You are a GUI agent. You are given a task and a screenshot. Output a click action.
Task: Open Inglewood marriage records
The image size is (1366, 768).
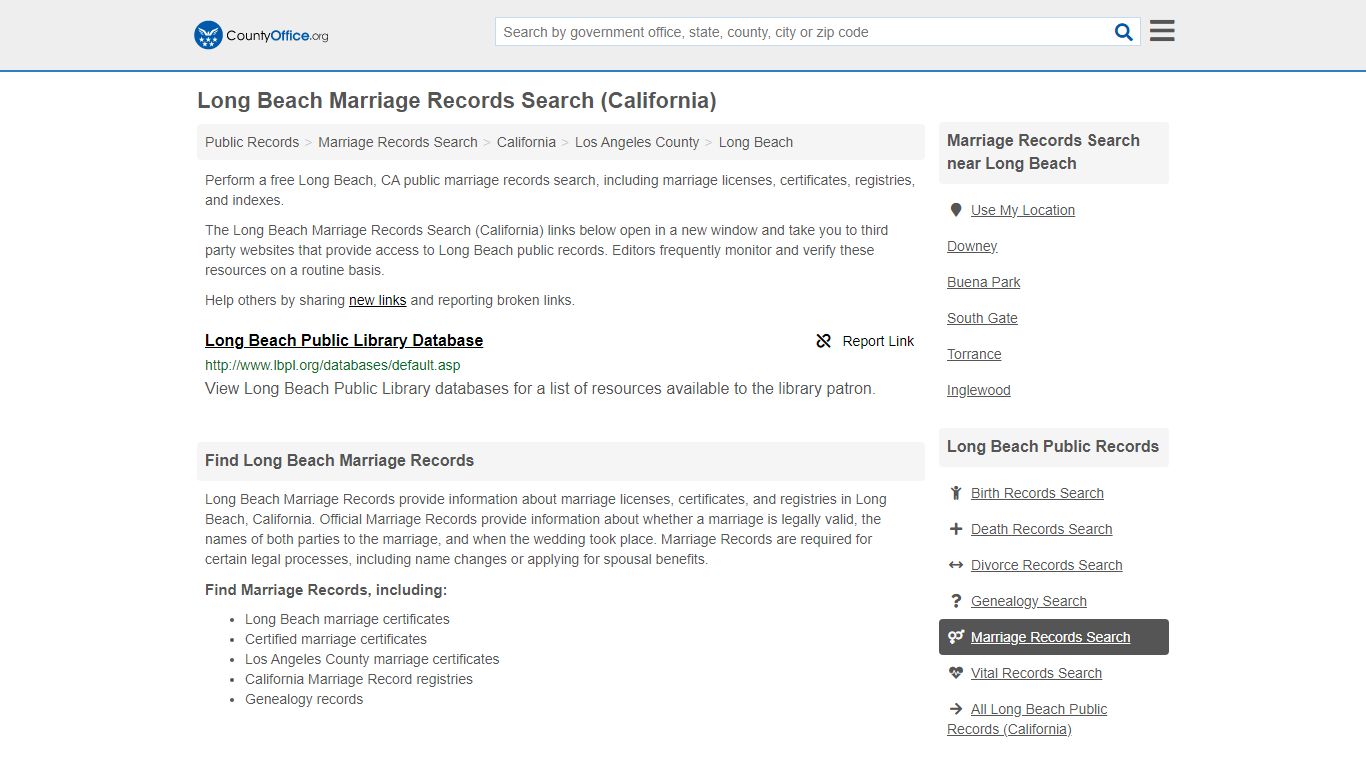coord(979,390)
